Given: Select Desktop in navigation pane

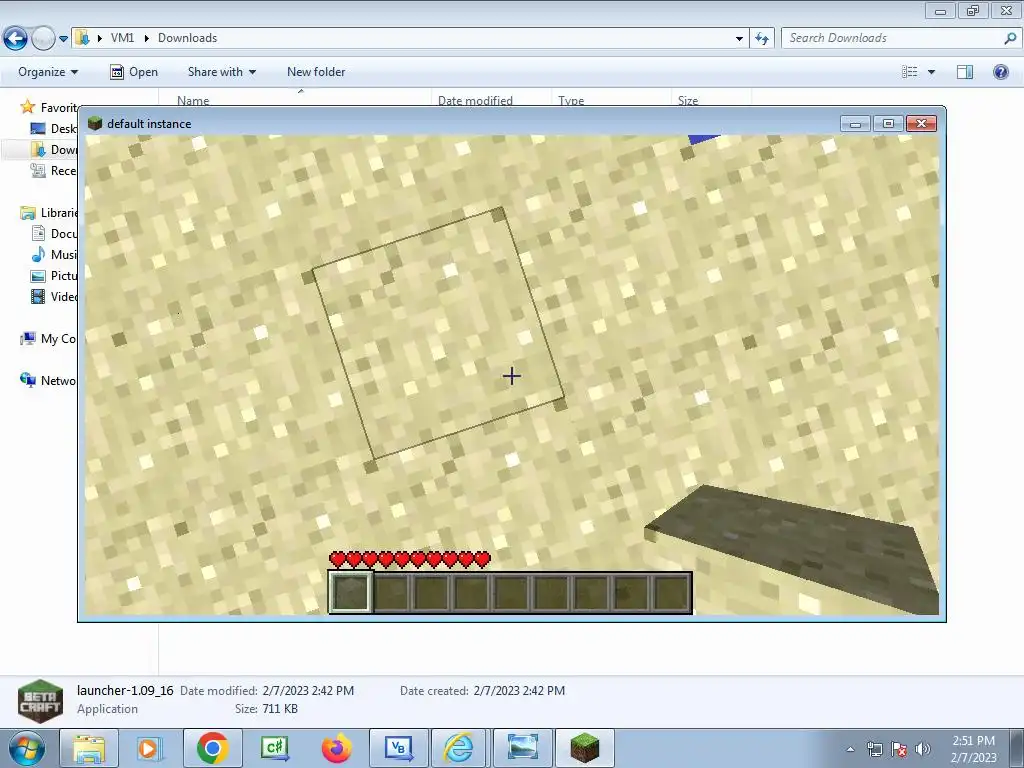Looking at the screenshot, I should point(54,129).
